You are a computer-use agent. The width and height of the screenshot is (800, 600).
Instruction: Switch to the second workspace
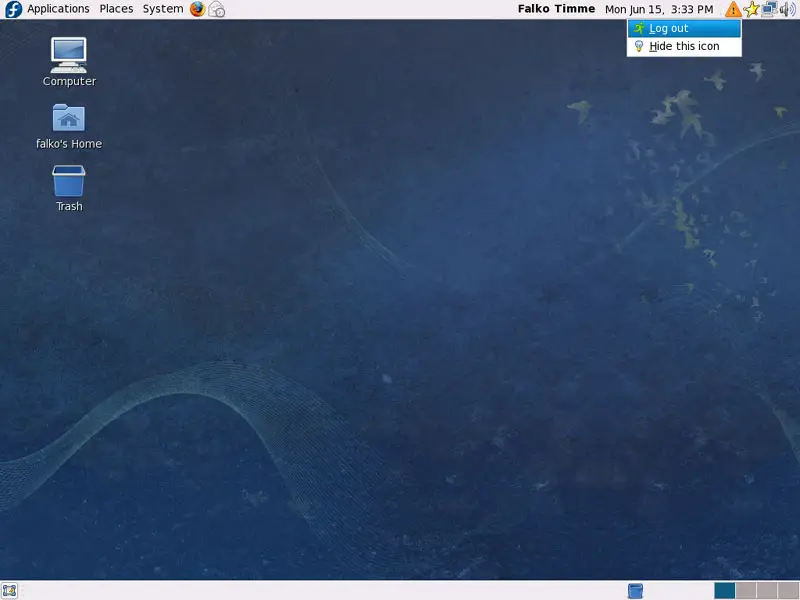pyautogui.click(x=745, y=590)
